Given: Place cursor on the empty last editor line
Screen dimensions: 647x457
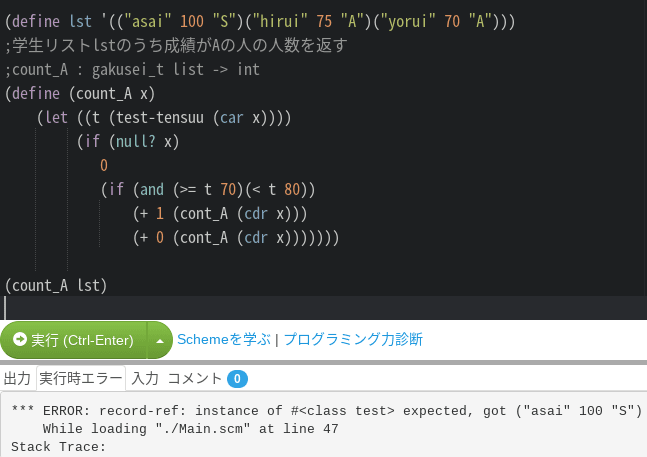Looking at the screenshot, I should click(x=324, y=307).
